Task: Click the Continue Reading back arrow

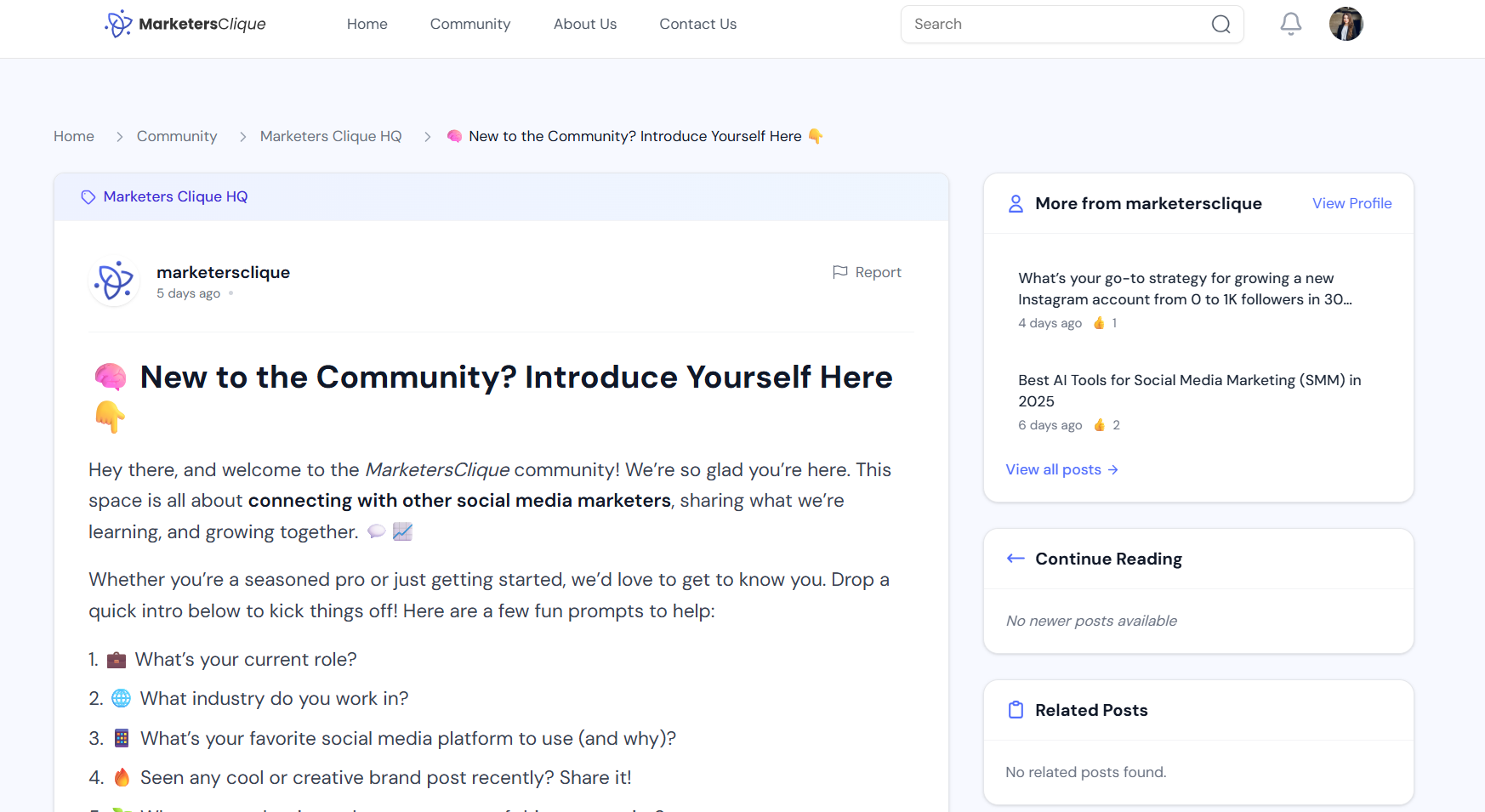Action: pos(1016,559)
